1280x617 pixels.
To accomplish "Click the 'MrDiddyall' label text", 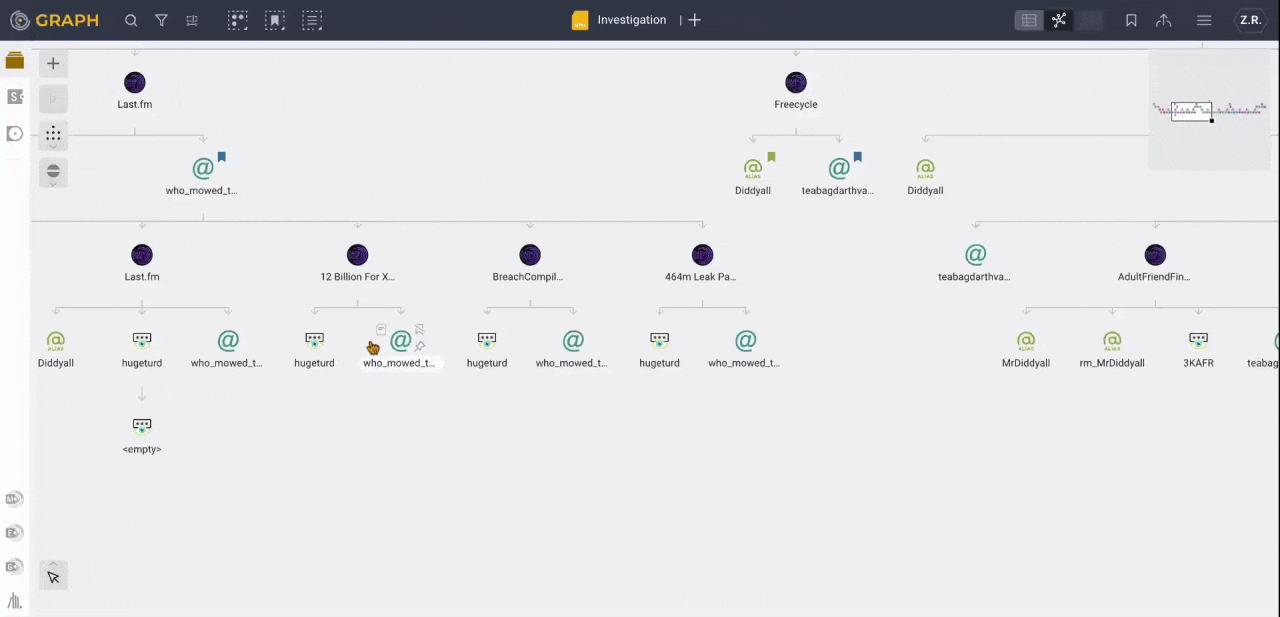I will 1026,363.
